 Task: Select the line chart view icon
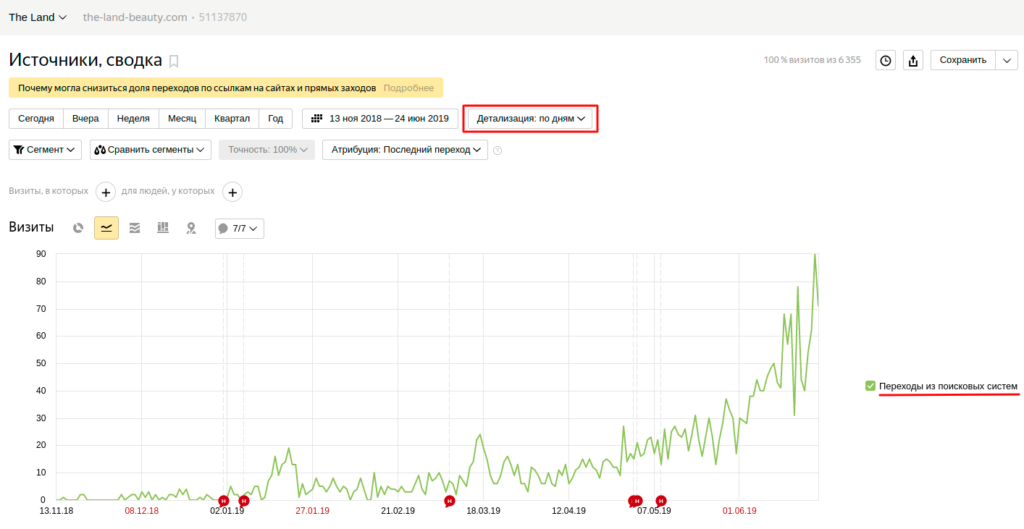pos(107,228)
